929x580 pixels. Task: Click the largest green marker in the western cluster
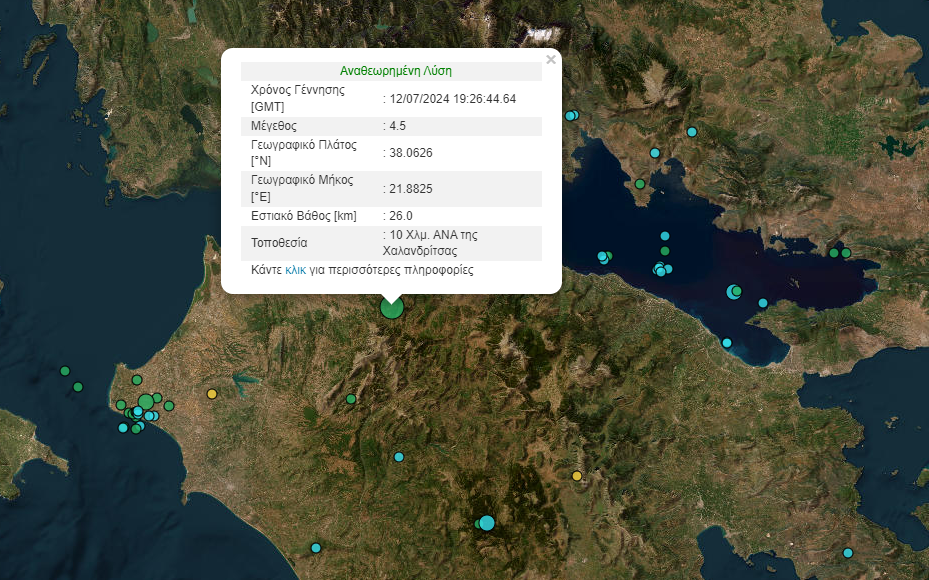point(146,402)
